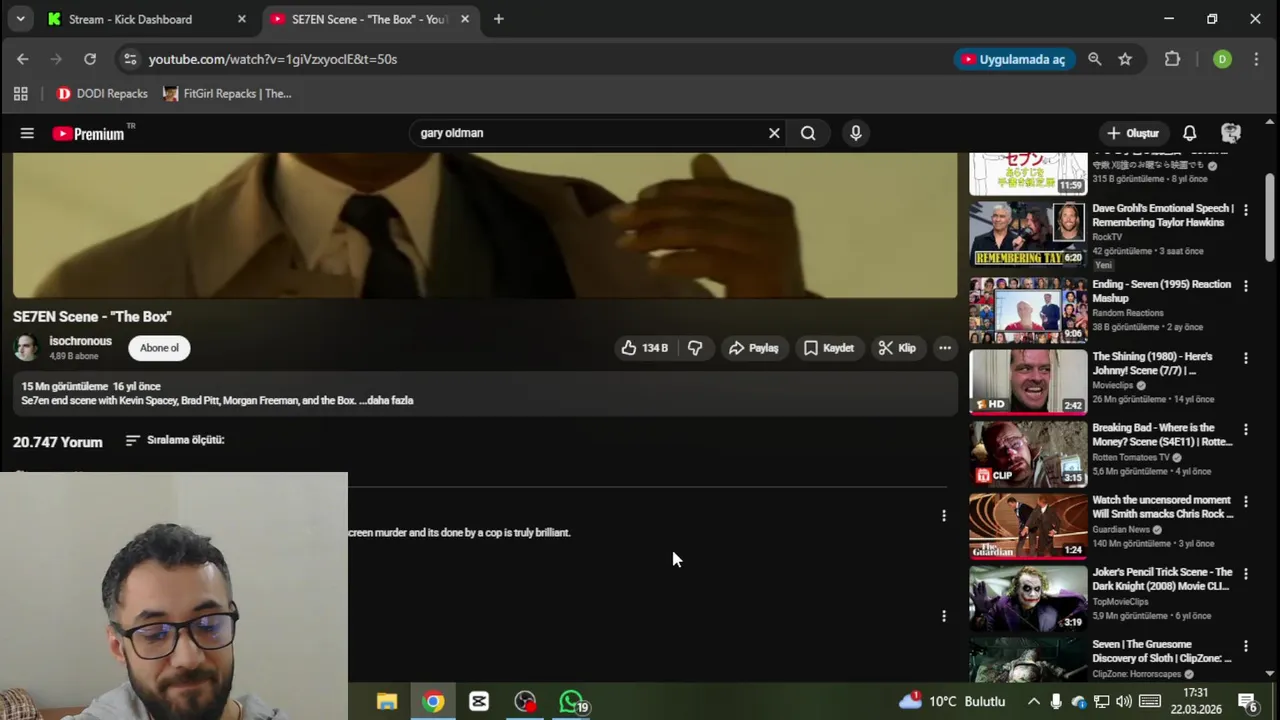This screenshot has width=1280, height=720.
Task: Open tab search dropdown arrow
Action: tap(20, 19)
